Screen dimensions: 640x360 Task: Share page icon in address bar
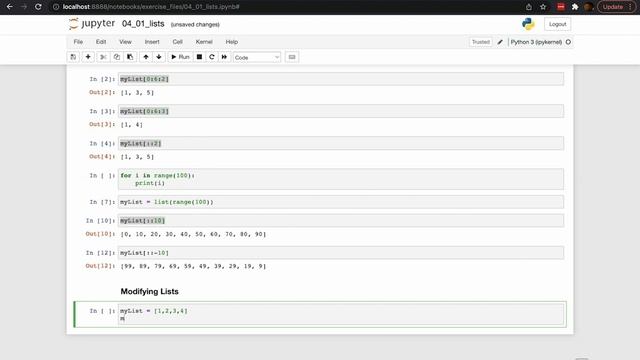[529, 7]
